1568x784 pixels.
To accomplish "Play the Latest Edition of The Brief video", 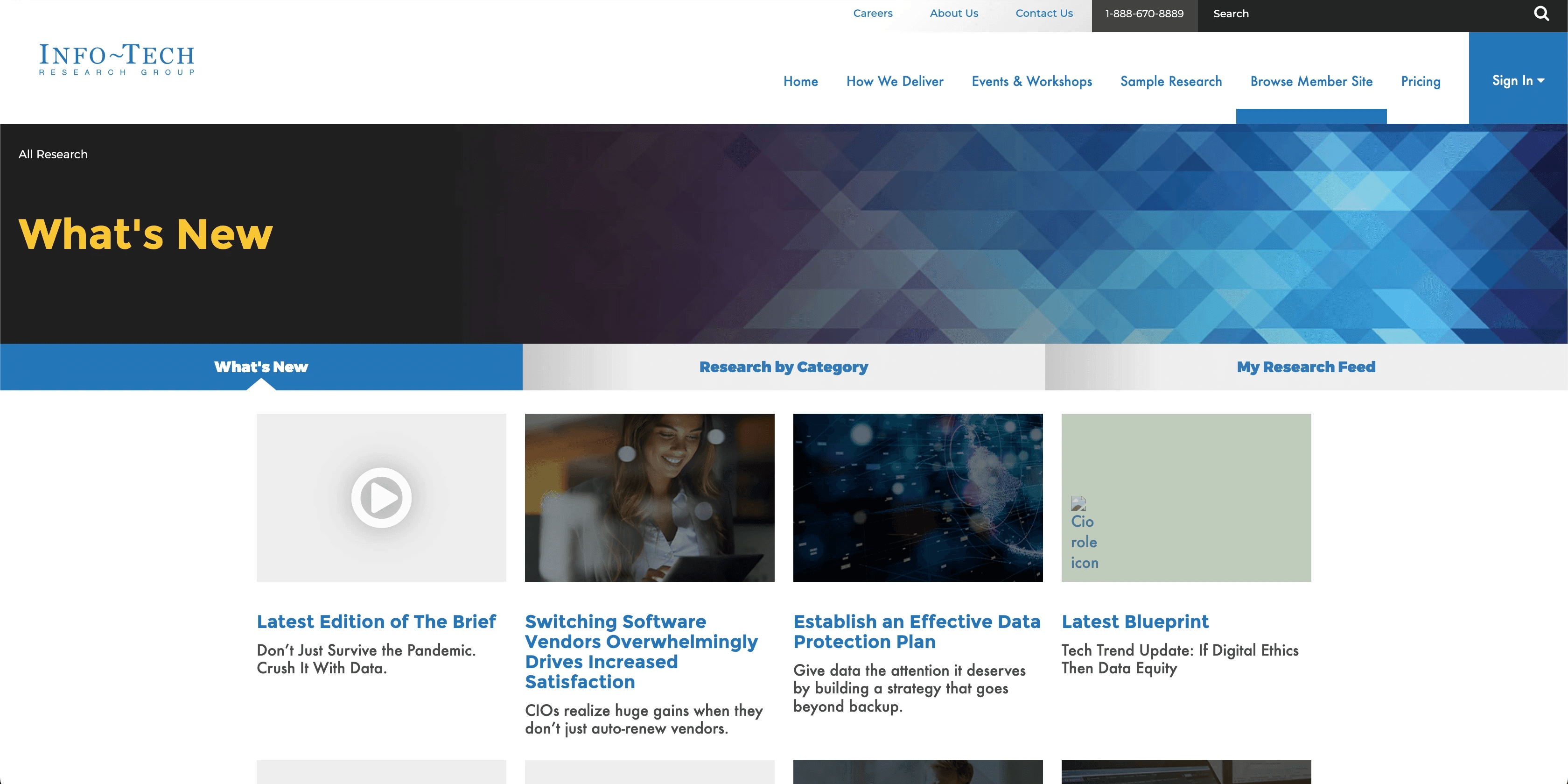I will [381, 498].
